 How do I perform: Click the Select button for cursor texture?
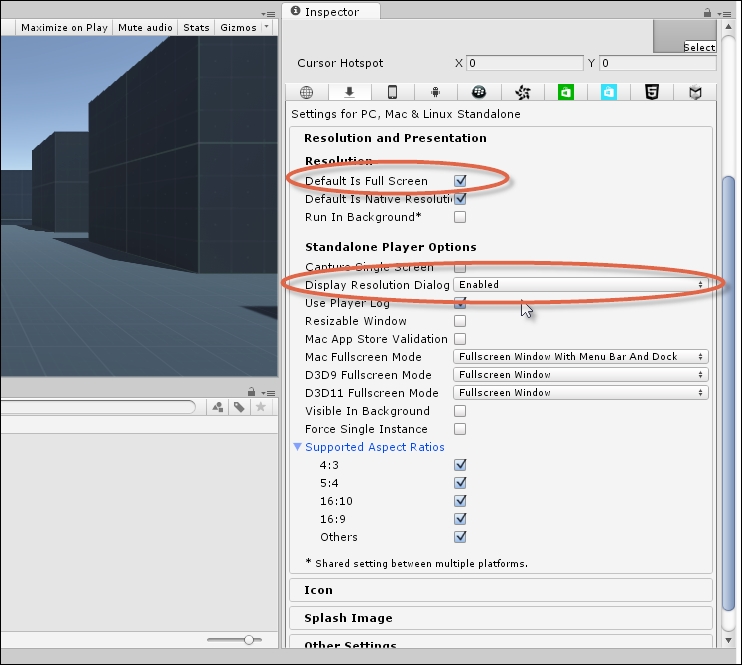click(698, 47)
